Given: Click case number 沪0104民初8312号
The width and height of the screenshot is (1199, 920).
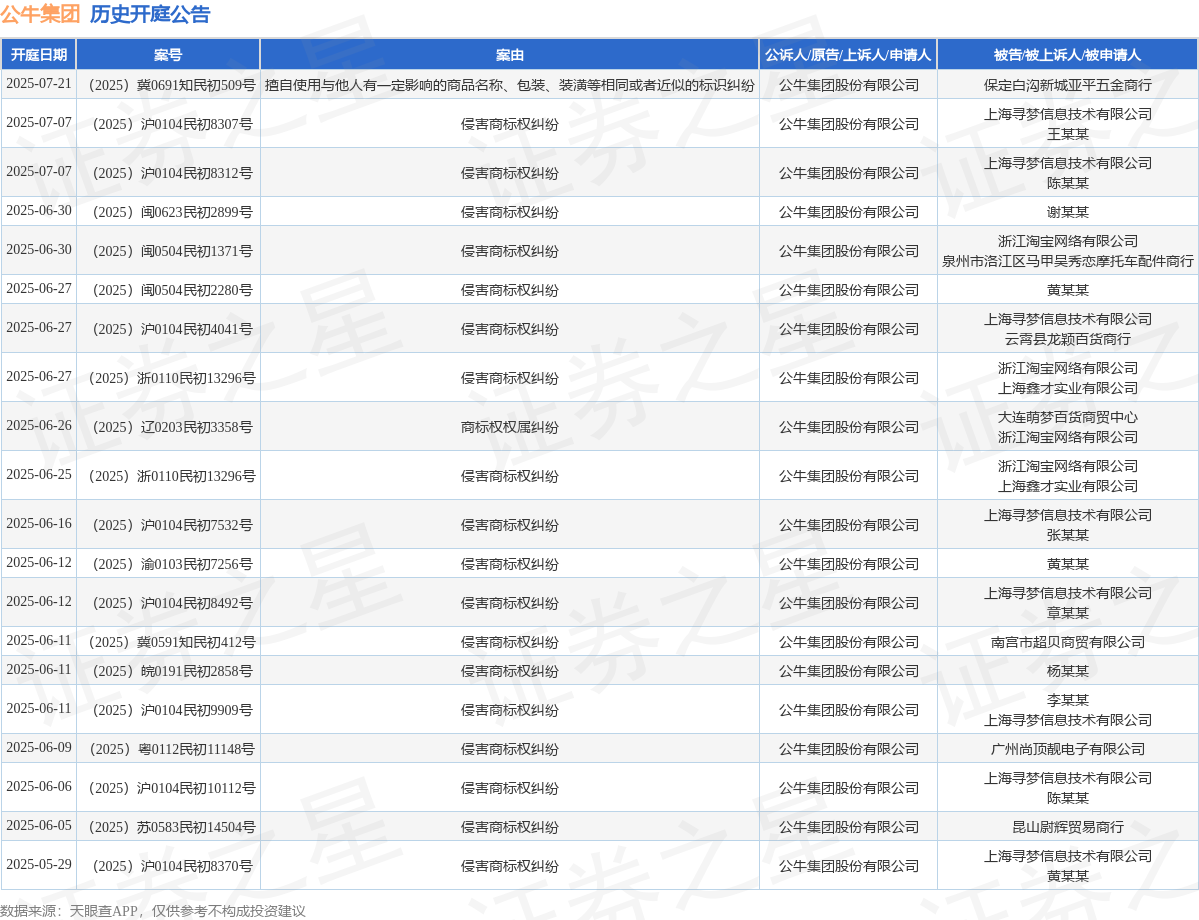Looking at the screenshot, I should 172,173.
